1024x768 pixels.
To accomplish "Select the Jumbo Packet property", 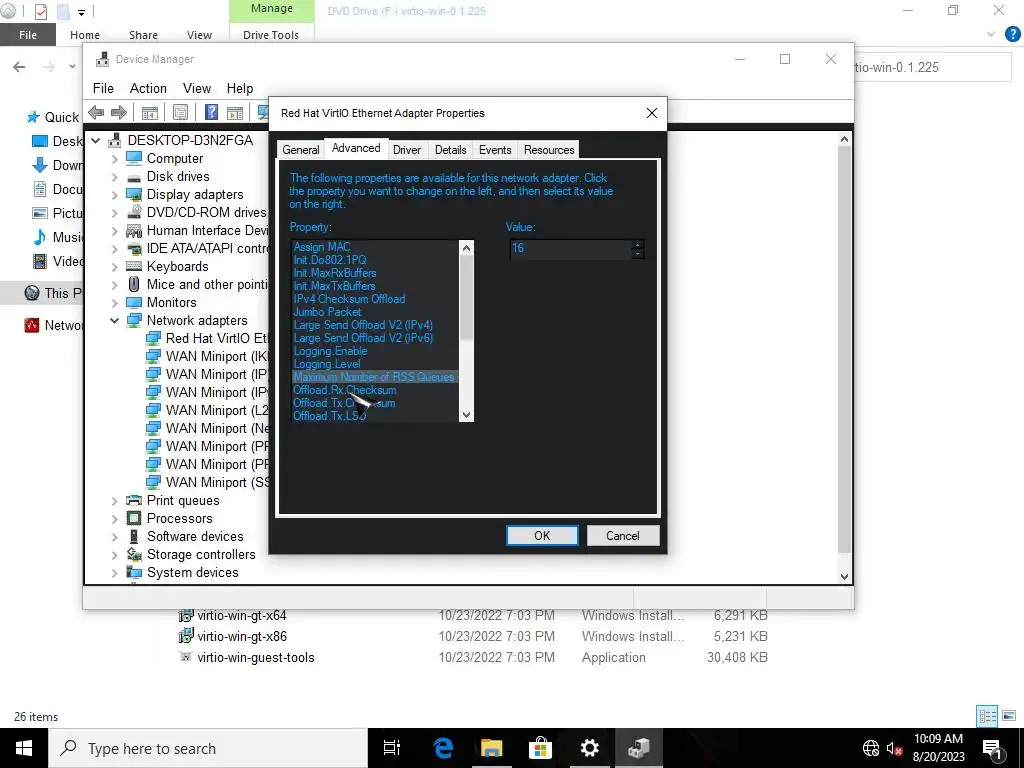I will pyautogui.click(x=327, y=312).
